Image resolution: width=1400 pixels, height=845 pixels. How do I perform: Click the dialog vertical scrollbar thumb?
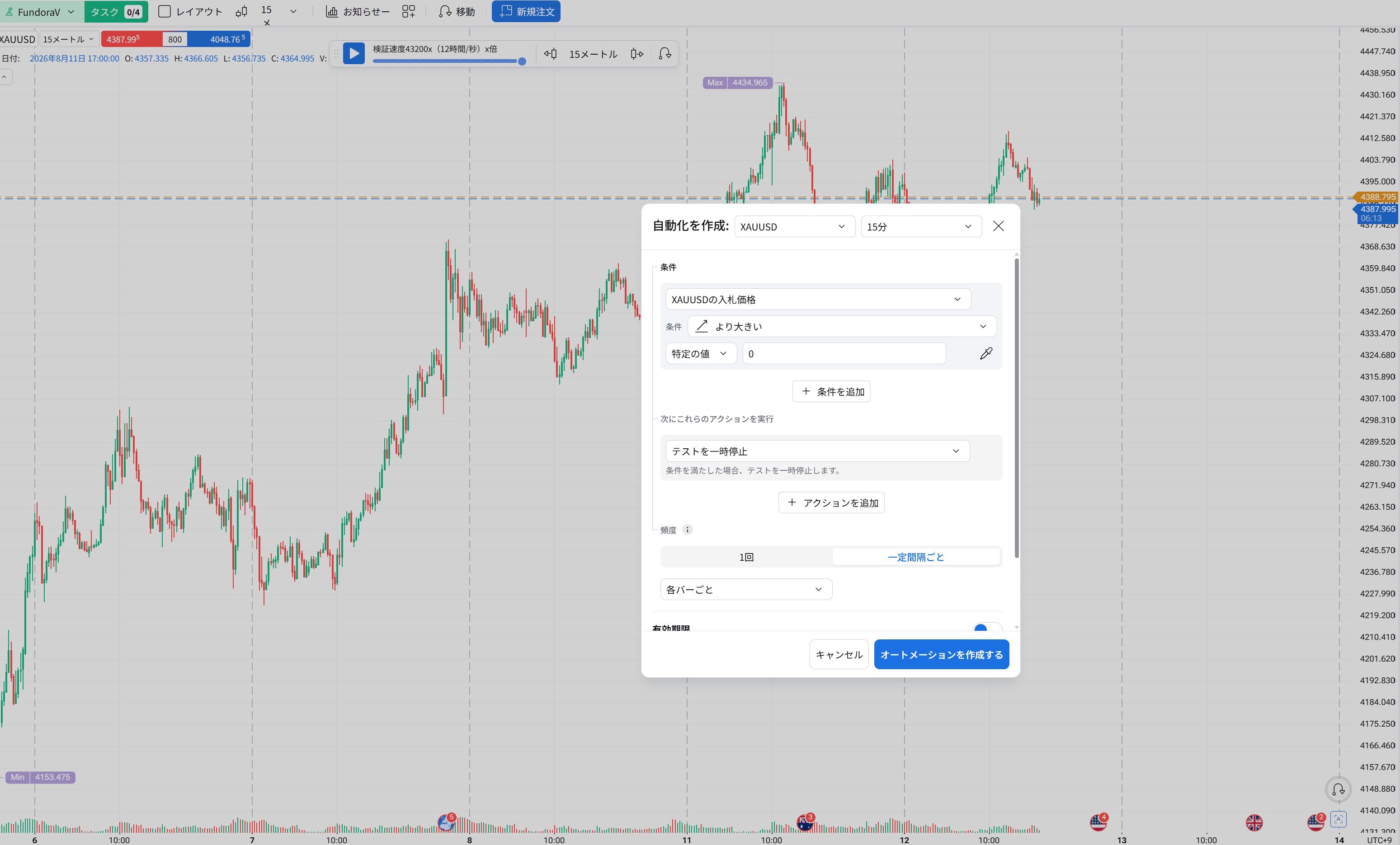[x=1016, y=408]
